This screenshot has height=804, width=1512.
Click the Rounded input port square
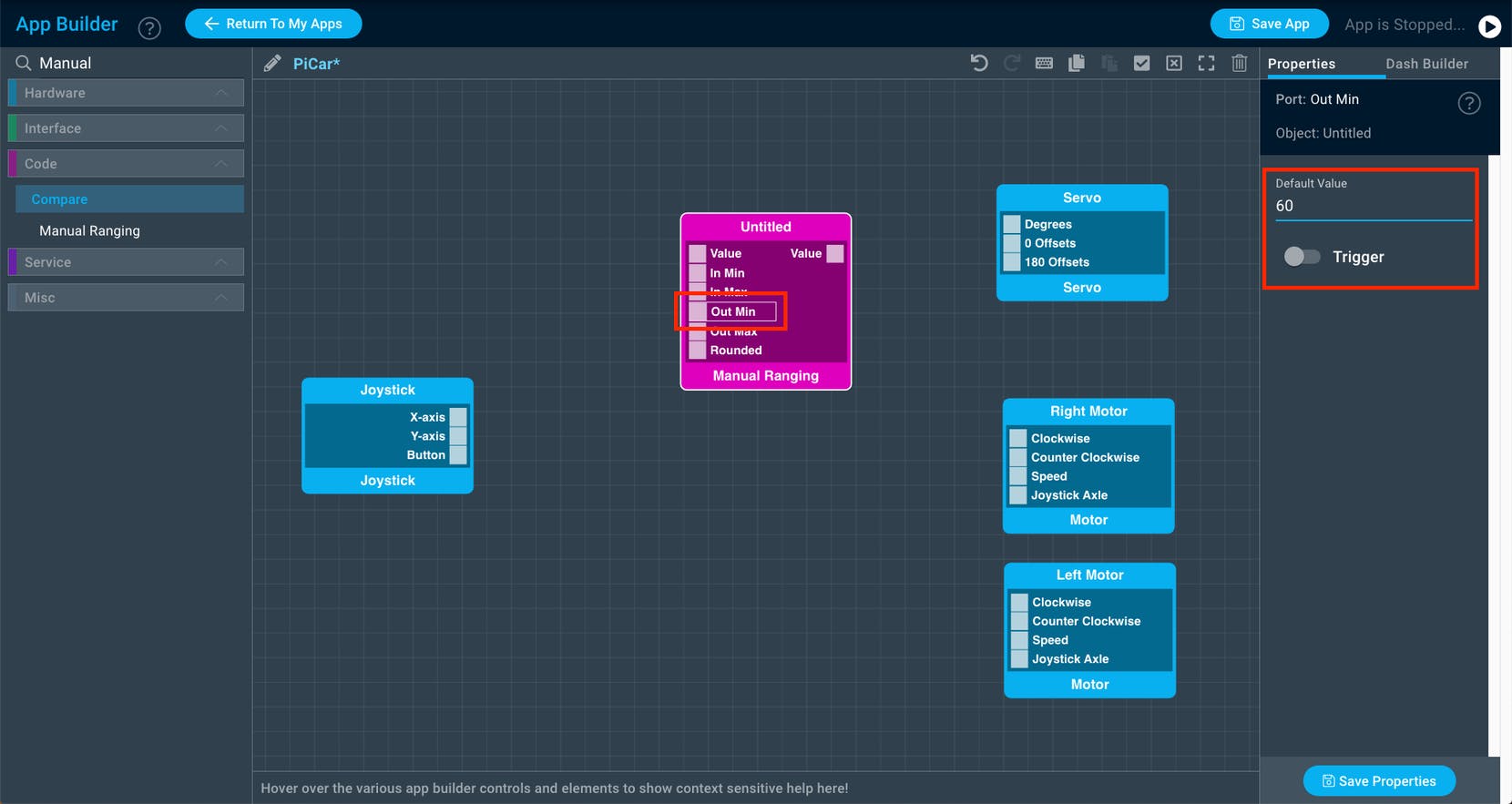[698, 351]
